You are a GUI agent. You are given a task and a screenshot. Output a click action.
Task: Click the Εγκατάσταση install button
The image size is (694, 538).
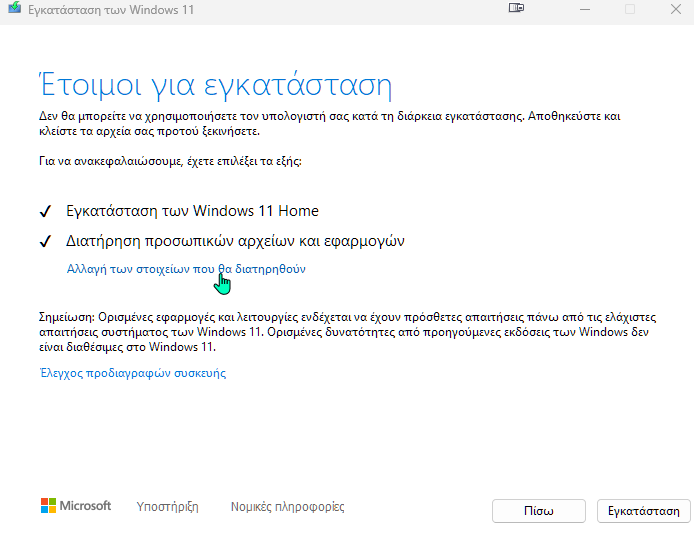coord(644,511)
